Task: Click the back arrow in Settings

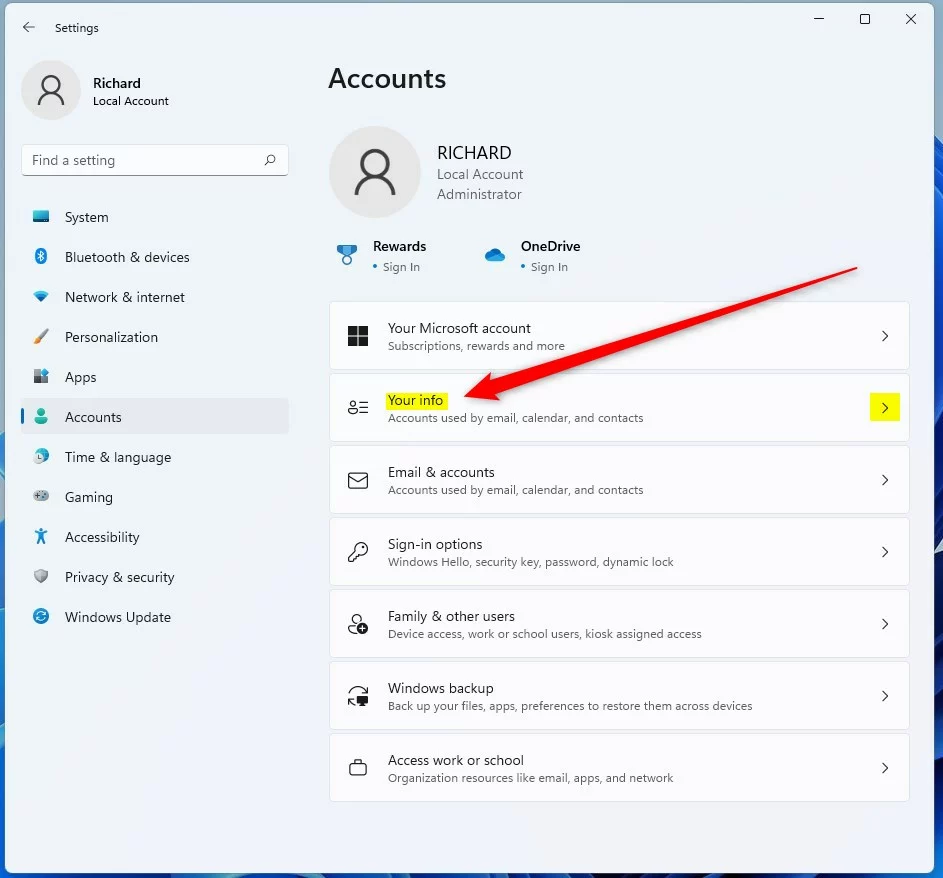Action: pyautogui.click(x=29, y=28)
